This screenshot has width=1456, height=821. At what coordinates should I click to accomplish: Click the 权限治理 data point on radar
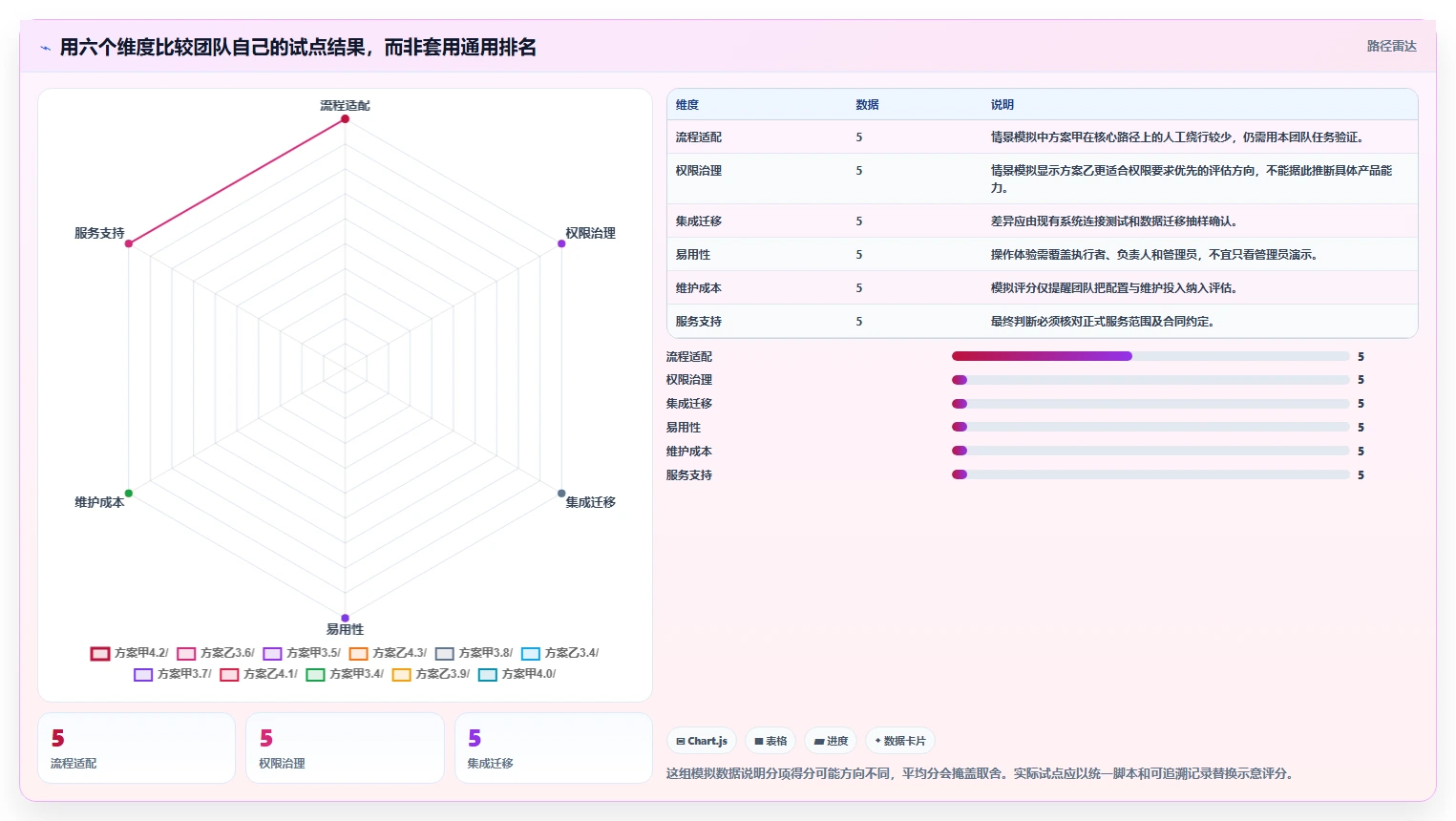point(561,243)
